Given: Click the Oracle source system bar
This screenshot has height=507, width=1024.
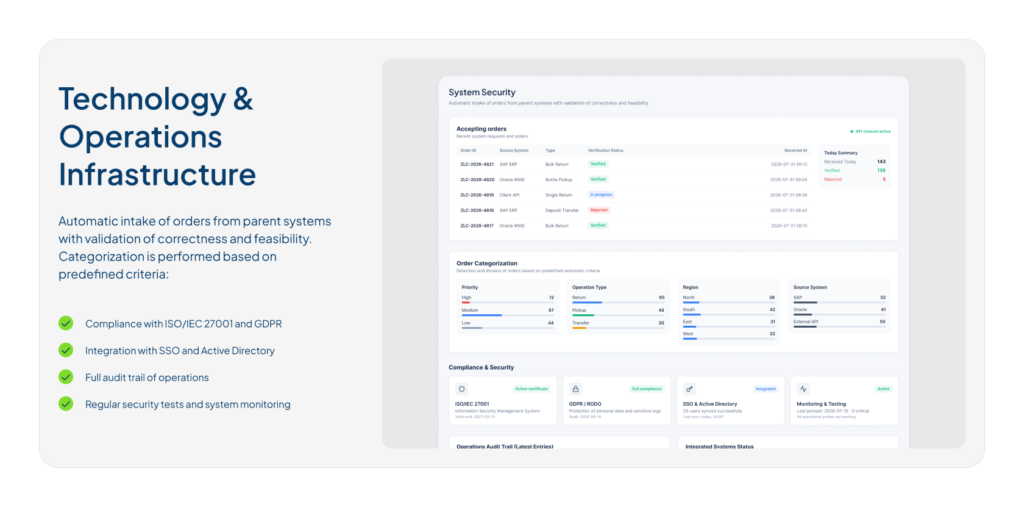Looking at the screenshot, I should click(803, 314).
